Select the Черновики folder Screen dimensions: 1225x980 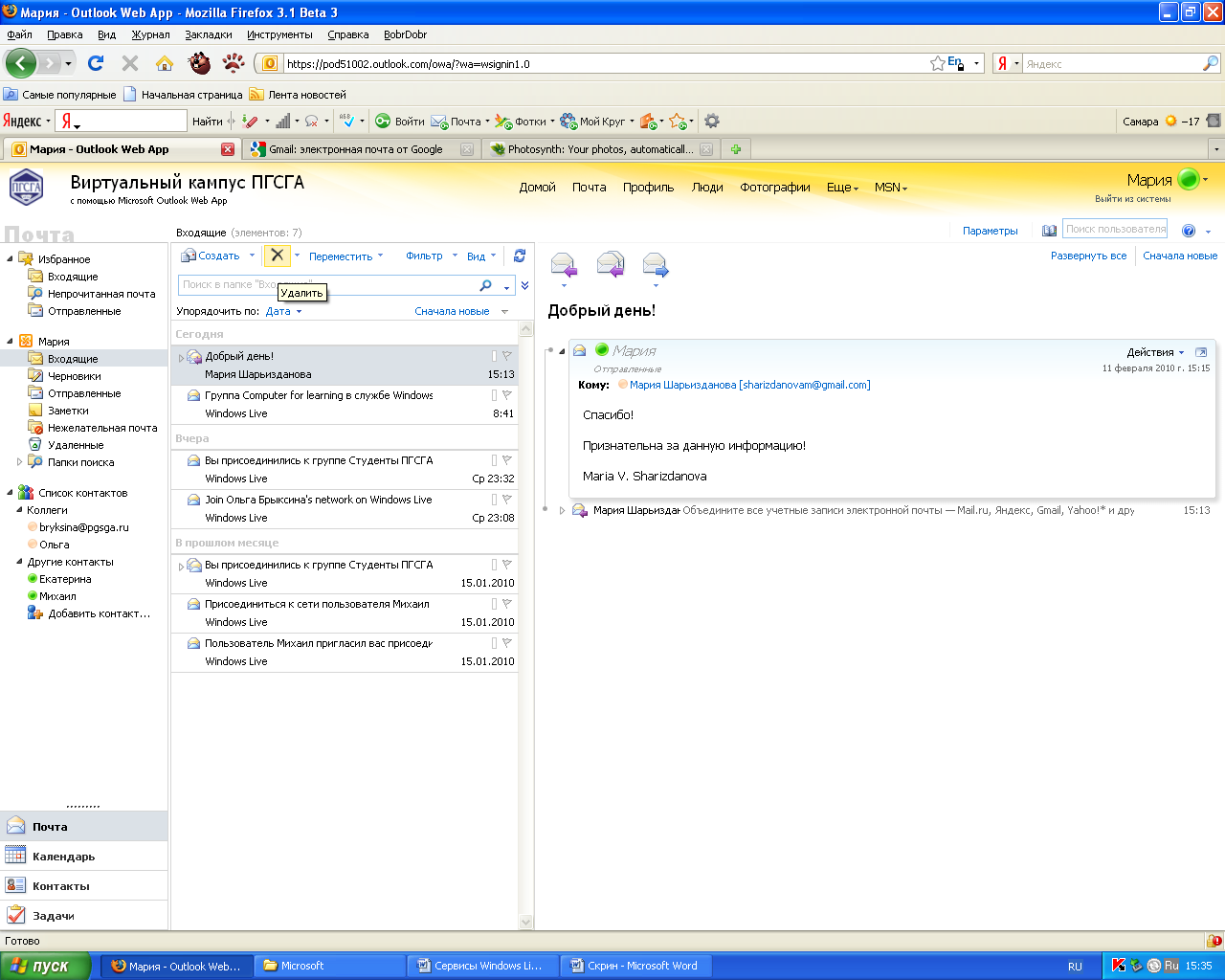(75, 376)
